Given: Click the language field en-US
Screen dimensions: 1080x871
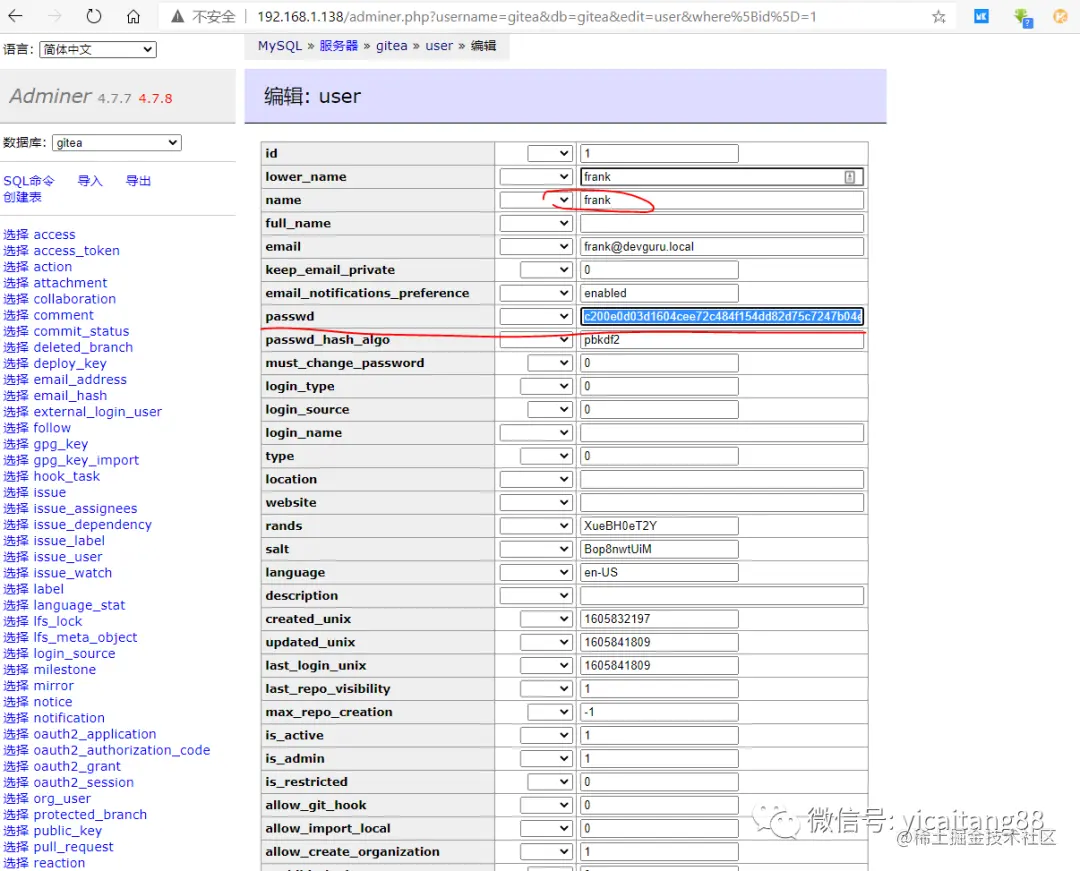Looking at the screenshot, I should click(659, 573).
